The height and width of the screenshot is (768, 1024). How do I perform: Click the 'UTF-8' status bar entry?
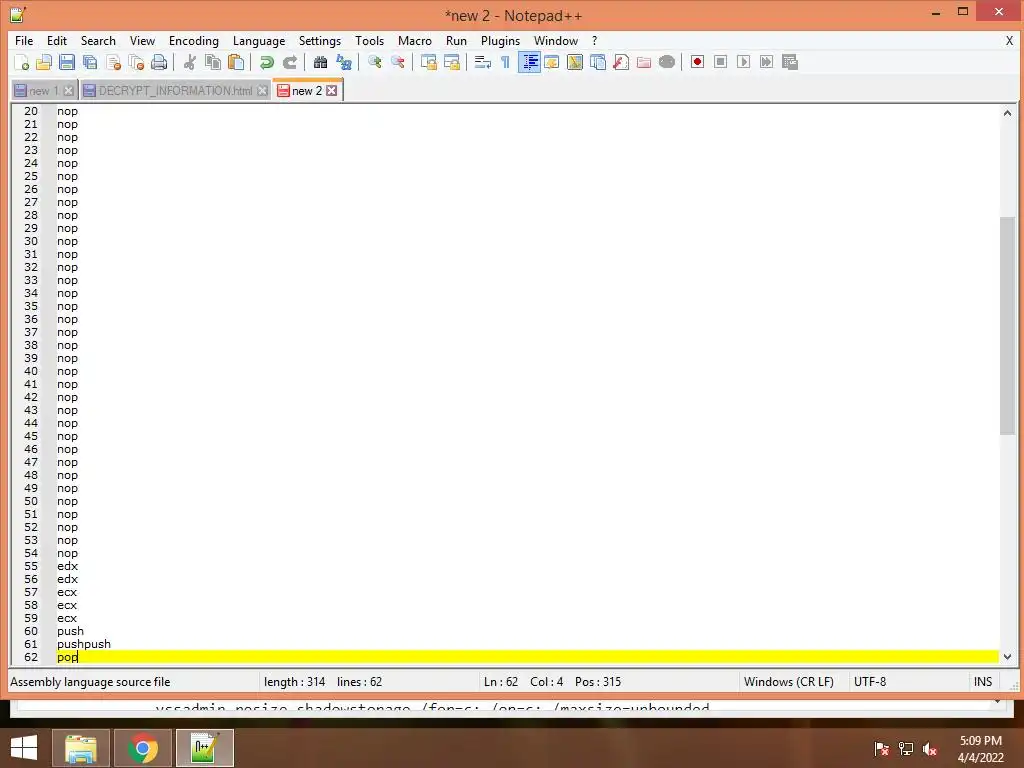tap(870, 682)
